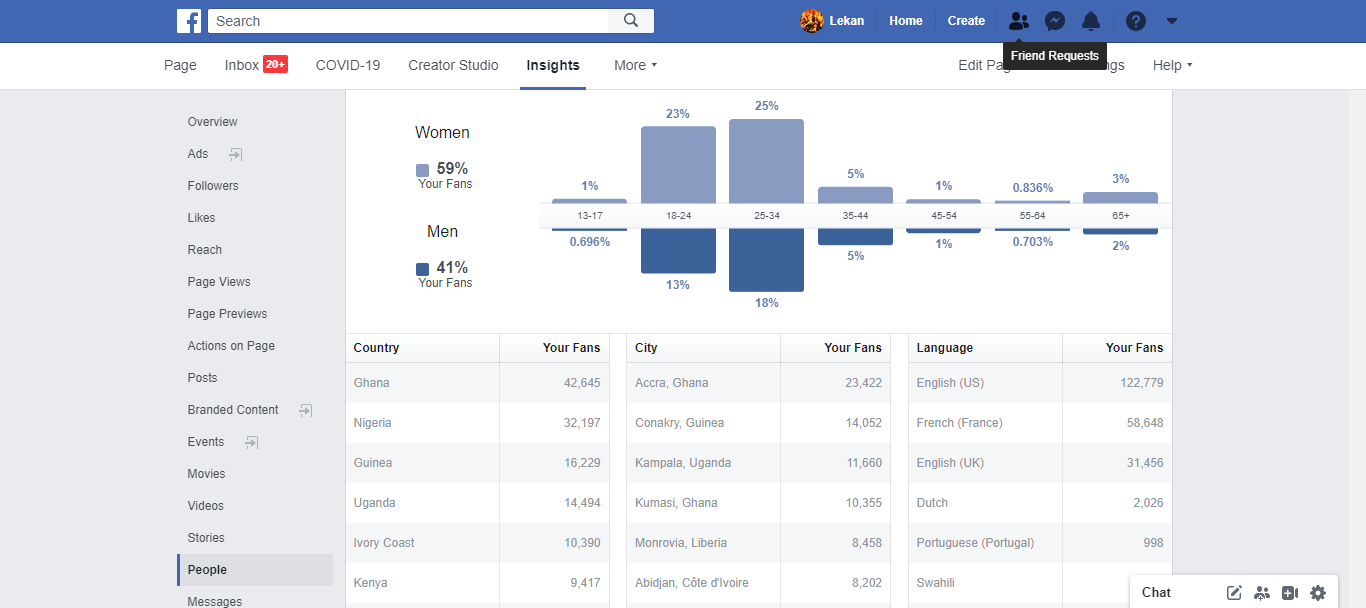Select People in the sidebar
The image size is (1366, 608).
pyautogui.click(x=255, y=570)
